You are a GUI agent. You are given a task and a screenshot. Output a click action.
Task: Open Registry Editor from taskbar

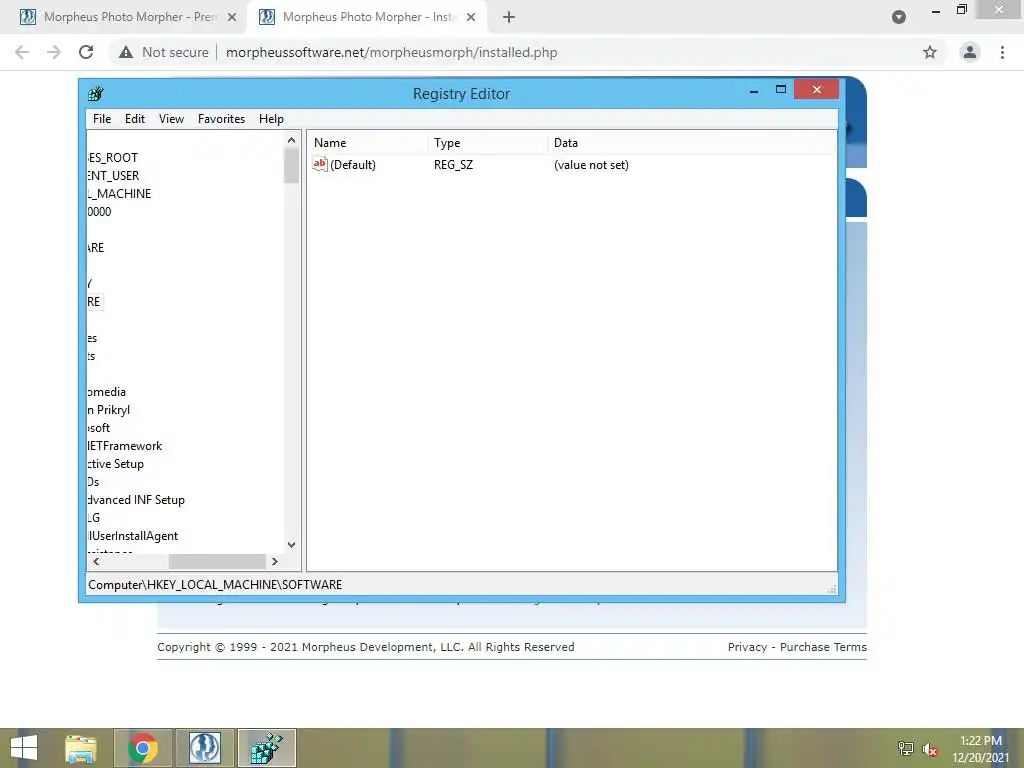266,748
